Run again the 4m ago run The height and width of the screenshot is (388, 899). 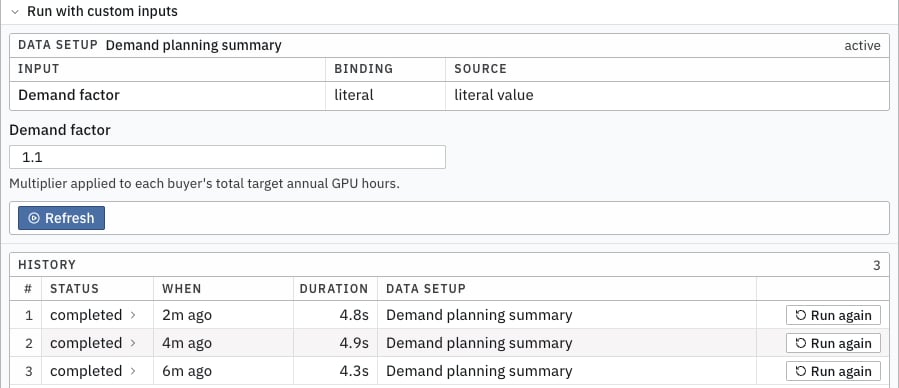click(x=833, y=343)
